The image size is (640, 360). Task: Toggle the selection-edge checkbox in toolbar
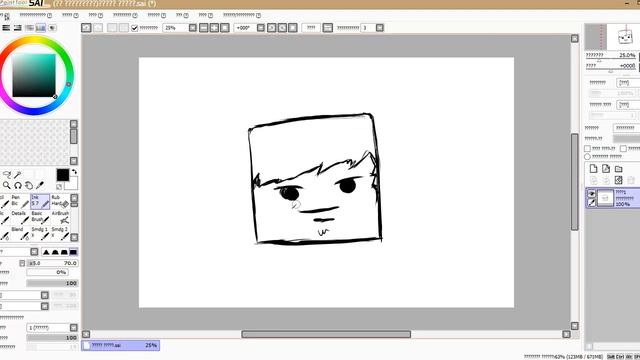[x=134, y=28]
